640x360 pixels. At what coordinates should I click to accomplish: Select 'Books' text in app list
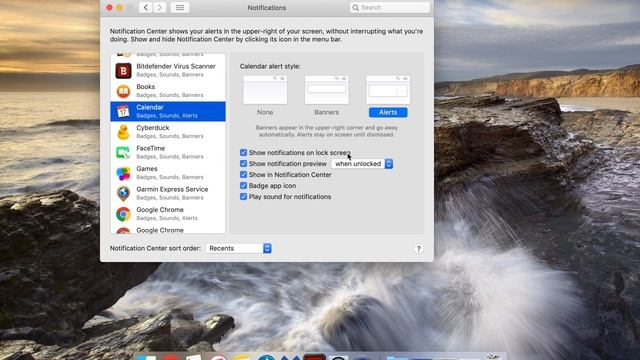tap(146, 87)
